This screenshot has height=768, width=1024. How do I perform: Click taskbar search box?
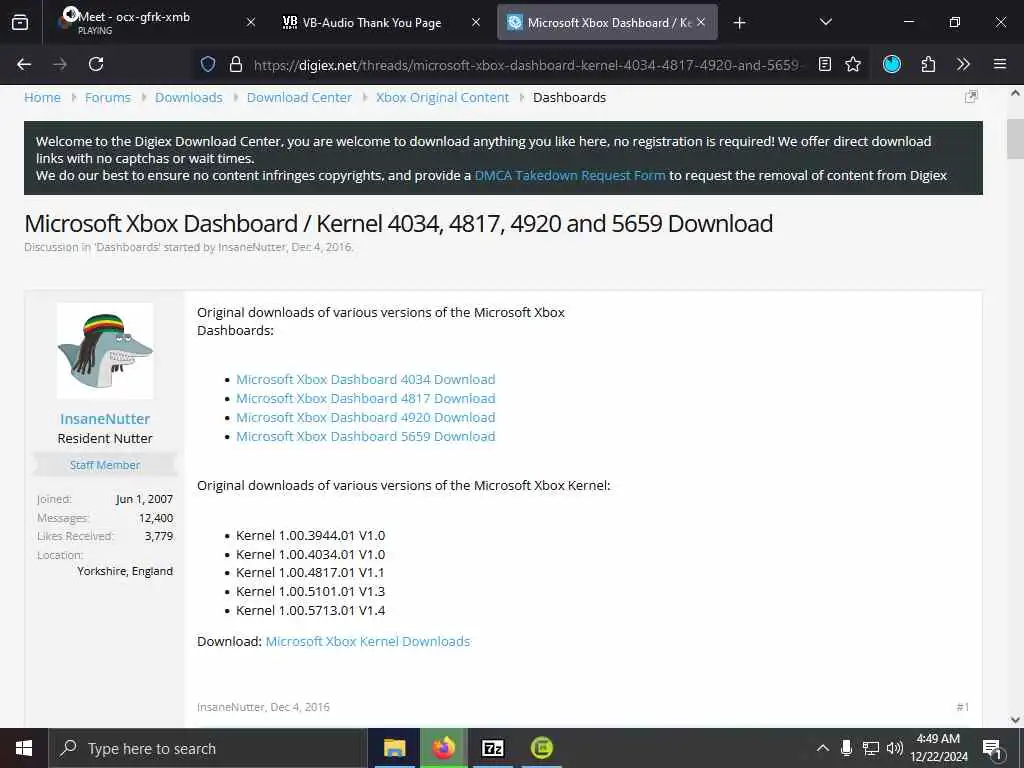pyautogui.click(x=208, y=748)
